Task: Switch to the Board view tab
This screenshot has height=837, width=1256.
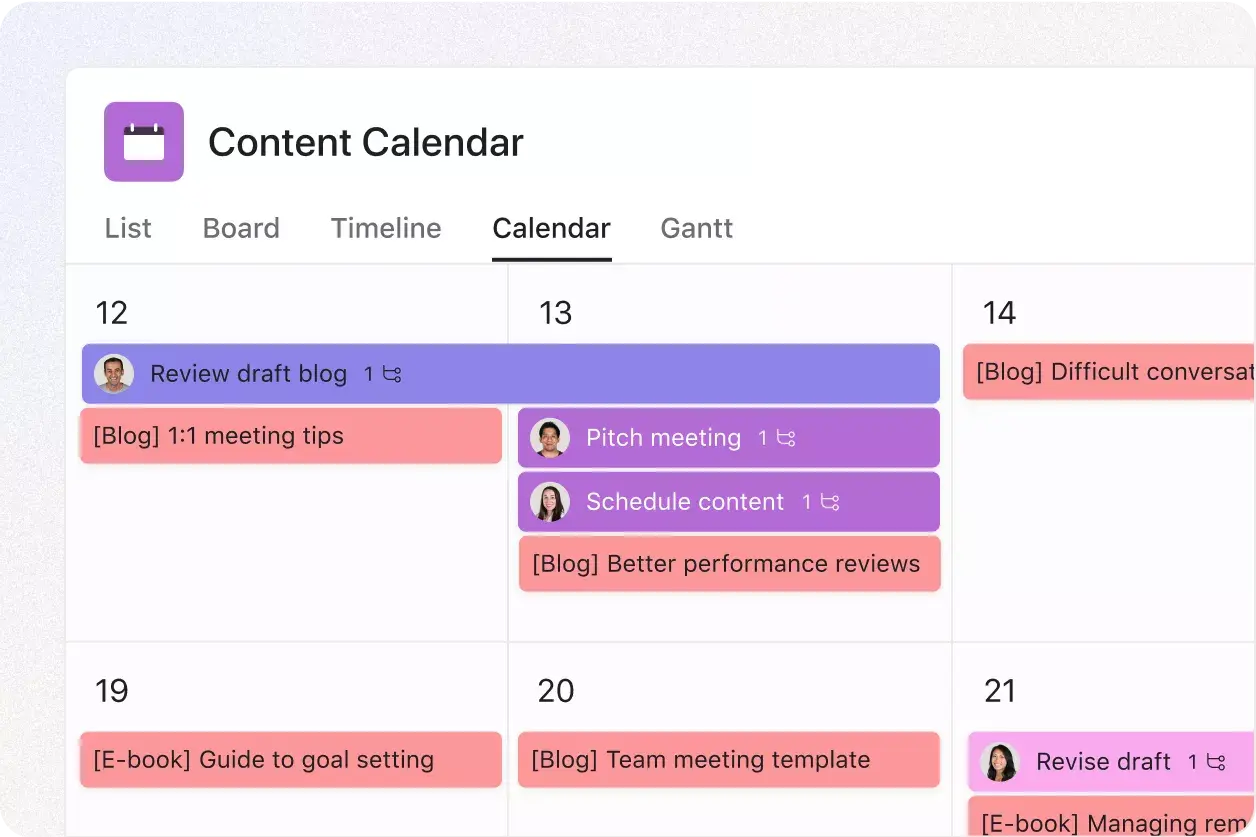Action: tap(241, 228)
